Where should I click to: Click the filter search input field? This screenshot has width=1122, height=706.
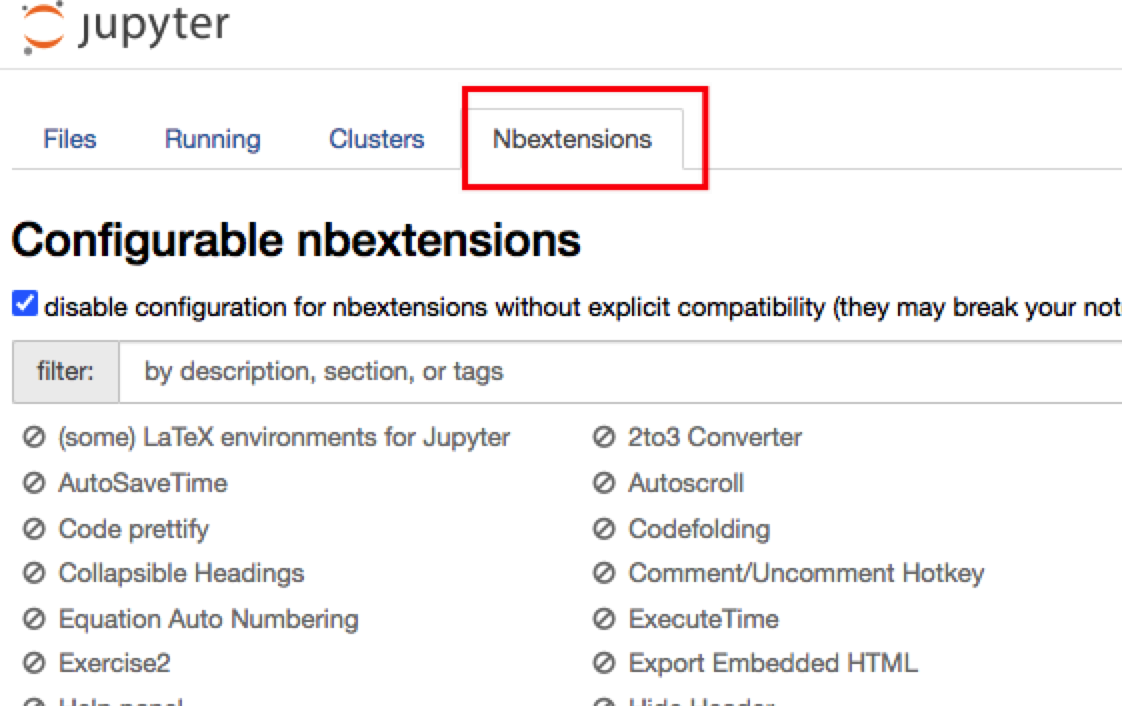click(620, 372)
